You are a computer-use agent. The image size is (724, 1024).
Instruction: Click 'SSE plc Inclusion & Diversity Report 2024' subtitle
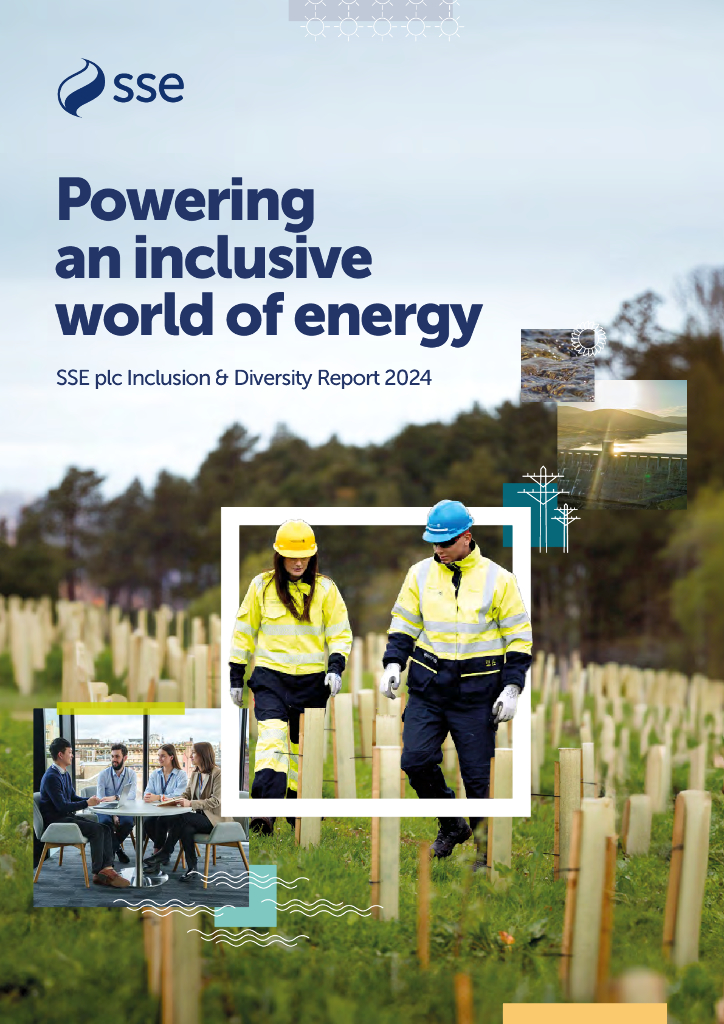click(x=244, y=377)
